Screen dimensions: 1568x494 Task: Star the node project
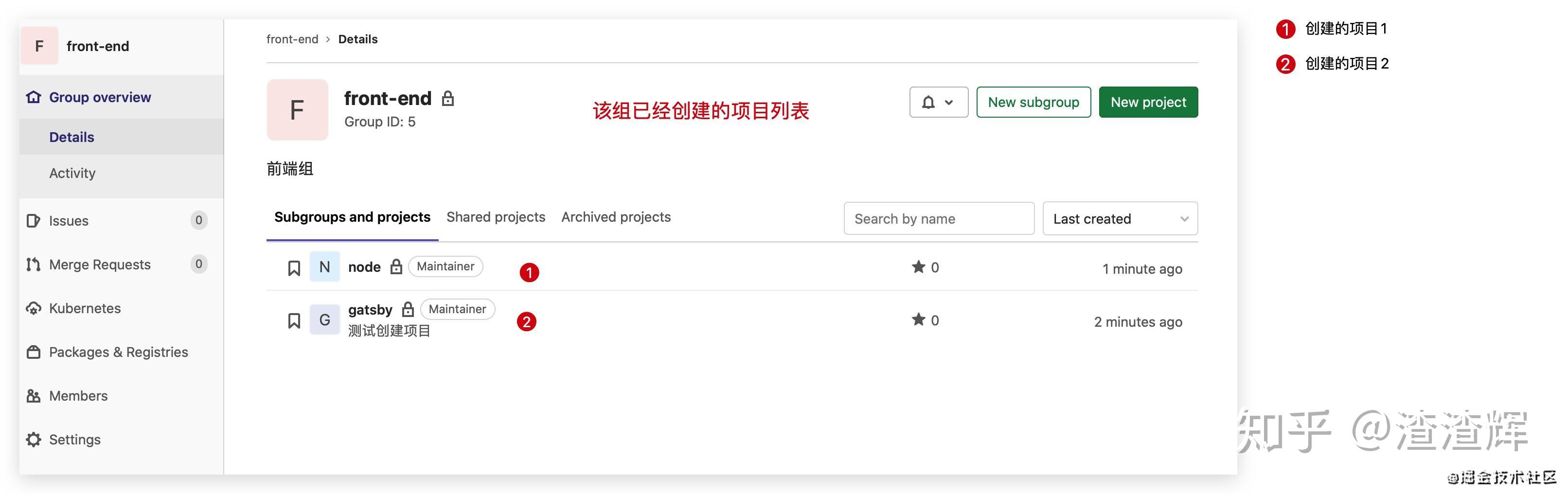pos(917,266)
